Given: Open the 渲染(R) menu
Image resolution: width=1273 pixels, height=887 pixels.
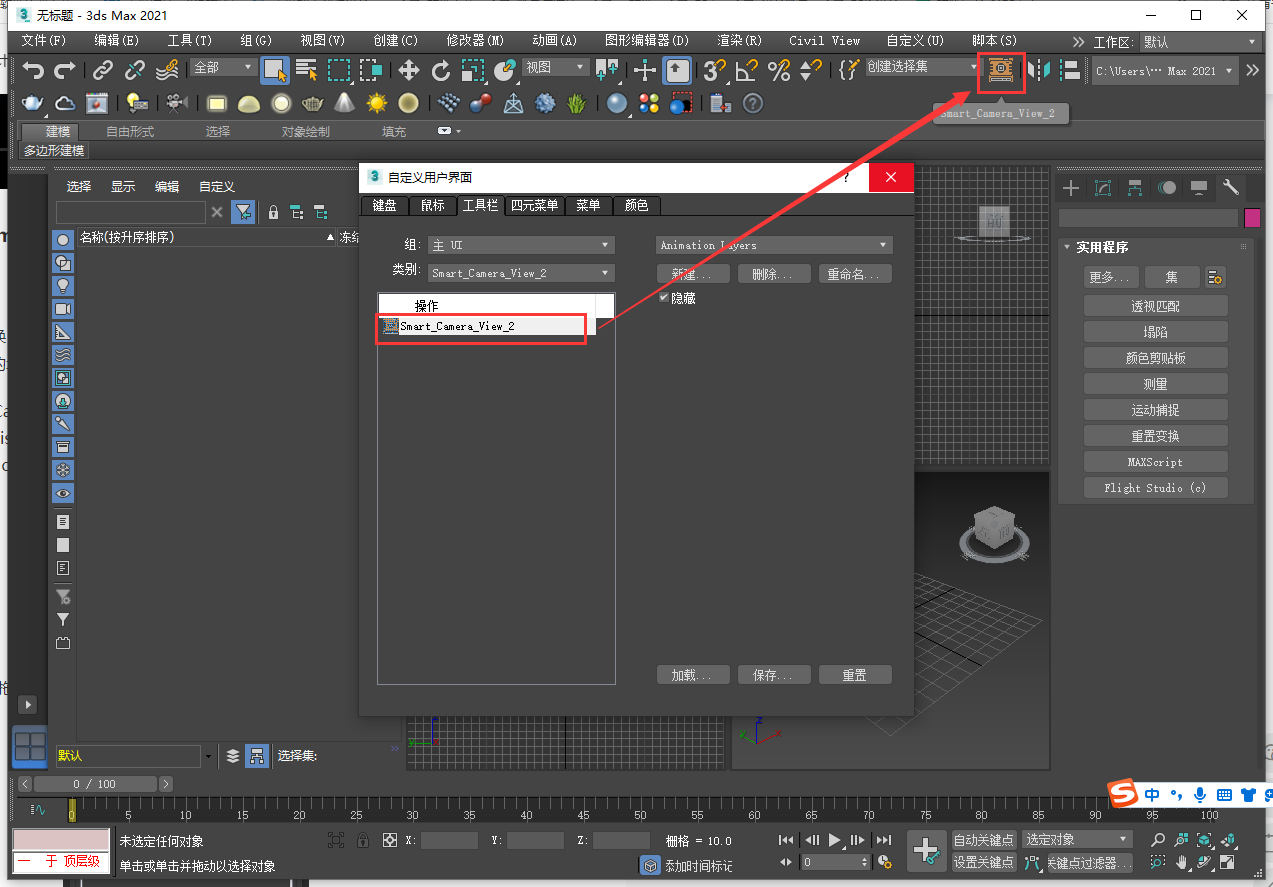Looking at the screenshot, I should pos(739,41).
